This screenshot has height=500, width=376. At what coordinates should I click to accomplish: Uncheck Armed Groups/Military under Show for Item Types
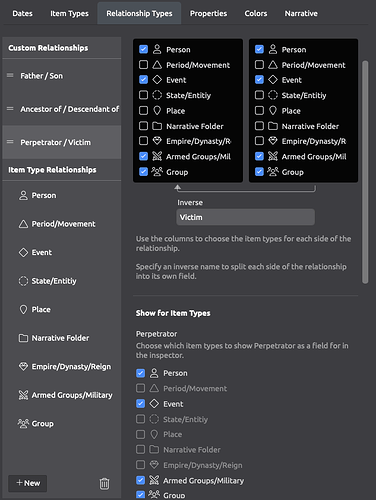[140, 480]
